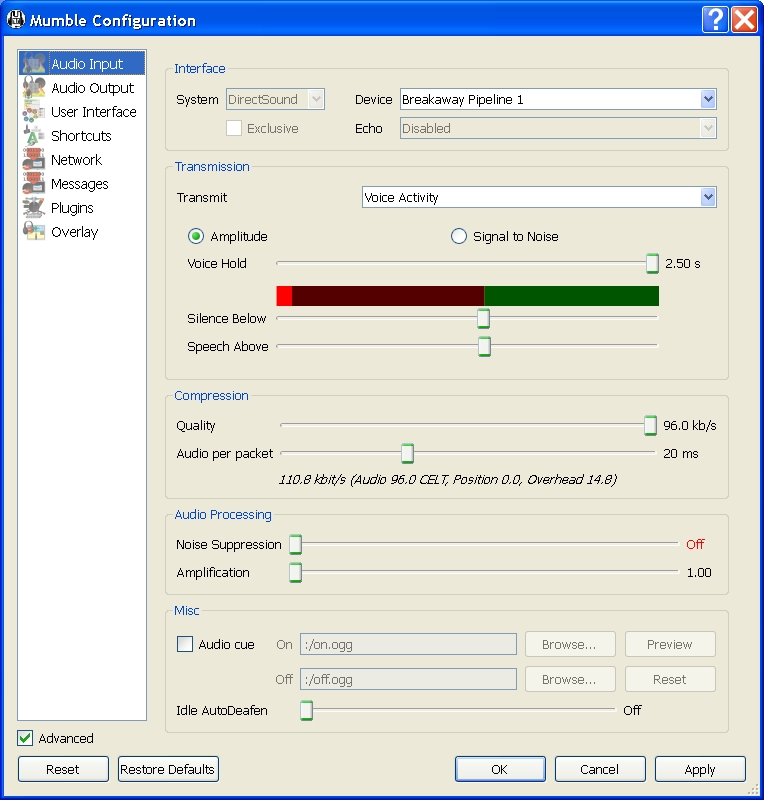Image resolution: width=764 pixels, height=800 pixels.
Task: Enable the Audio cue checkbox
Action: coord(185,644)
